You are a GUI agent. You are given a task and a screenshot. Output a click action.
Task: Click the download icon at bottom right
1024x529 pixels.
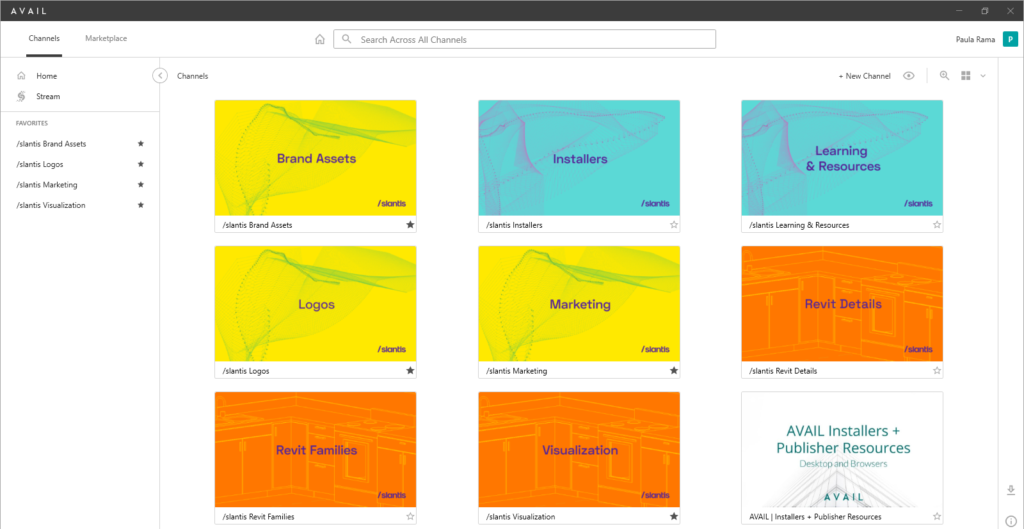pos(1011,490)
